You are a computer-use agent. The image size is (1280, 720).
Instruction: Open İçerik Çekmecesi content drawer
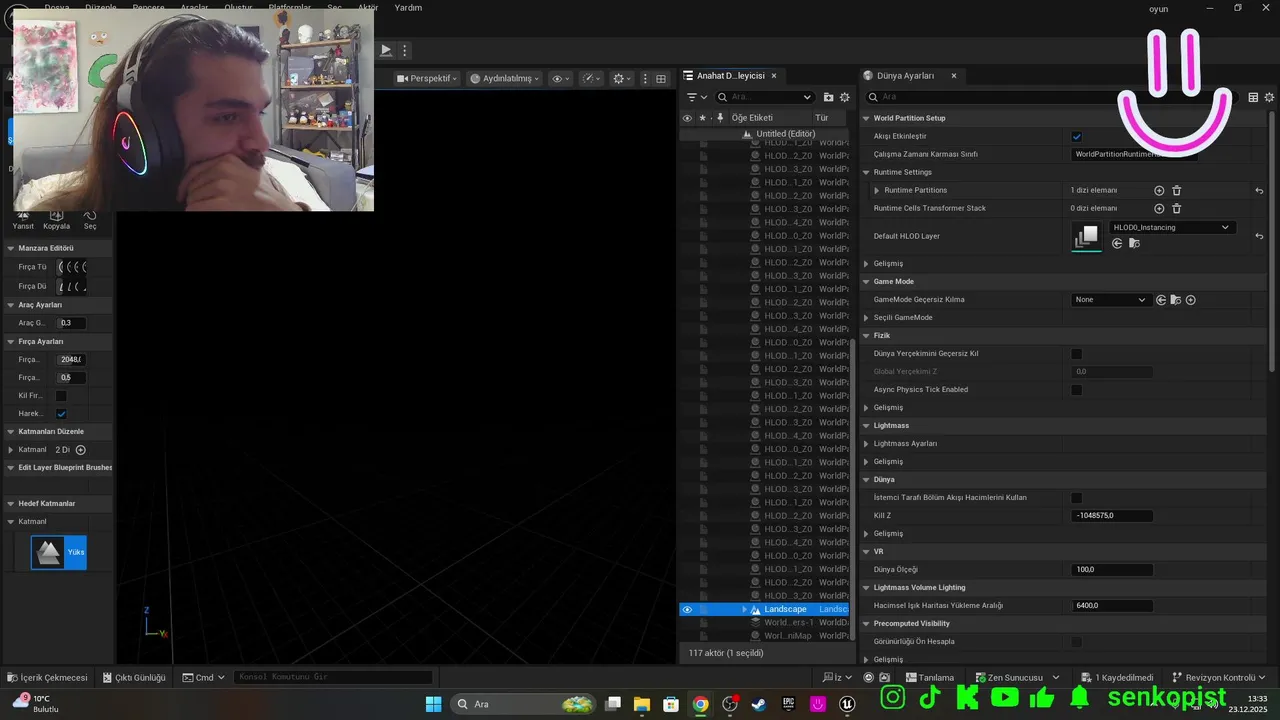point(48,677)
